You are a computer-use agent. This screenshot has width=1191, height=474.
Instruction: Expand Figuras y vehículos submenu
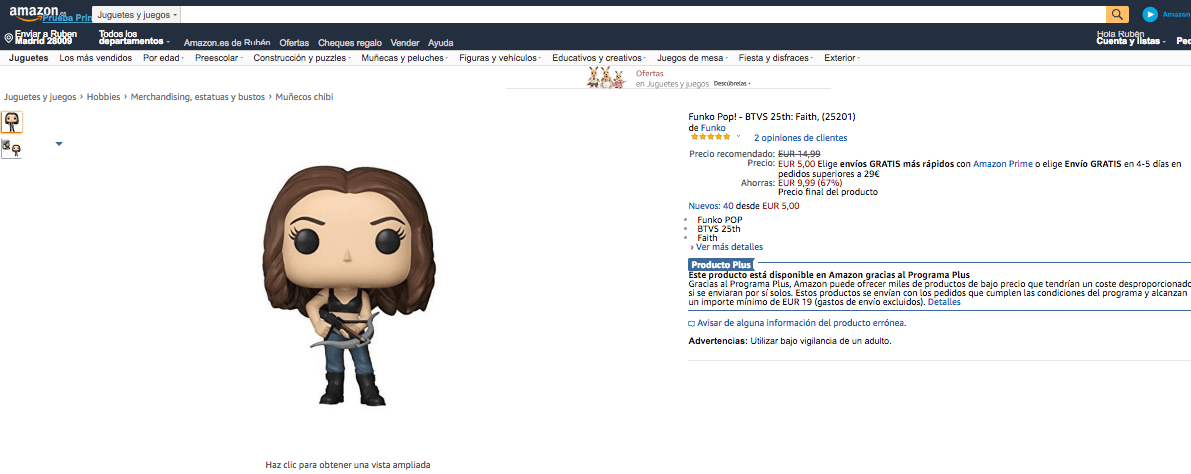(x=500, y=58)
